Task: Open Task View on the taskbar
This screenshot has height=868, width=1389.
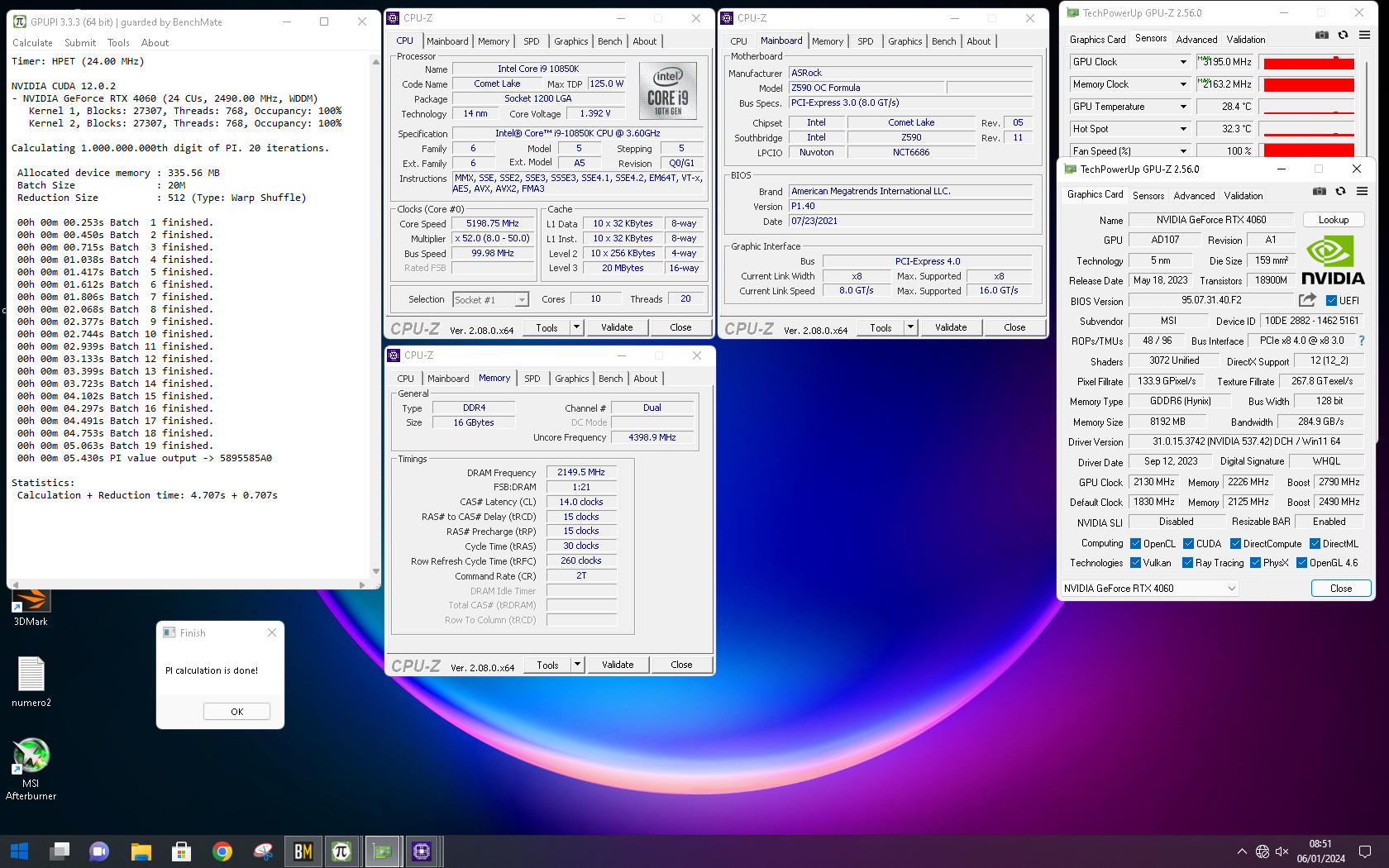Action: [60, 851]
